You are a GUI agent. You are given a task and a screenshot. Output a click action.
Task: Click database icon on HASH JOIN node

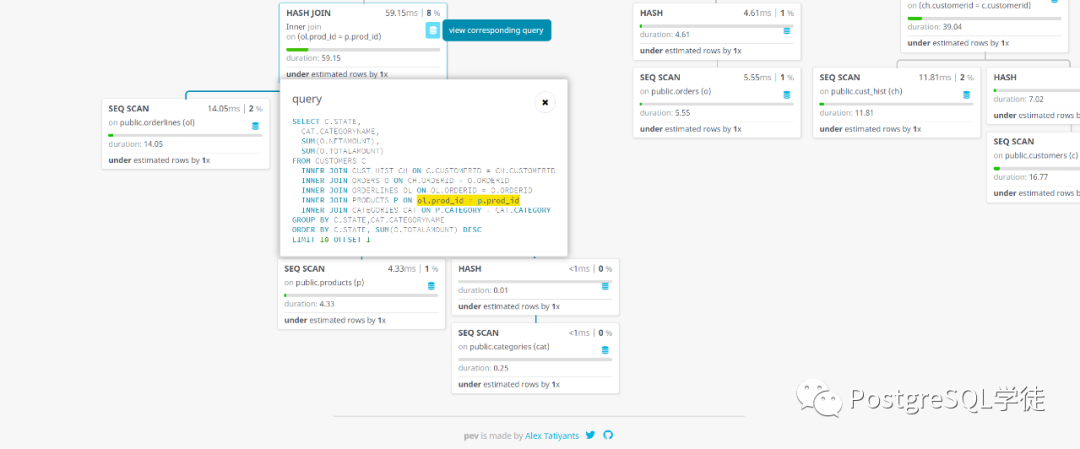pyautogui.click(x=433, y=30)
